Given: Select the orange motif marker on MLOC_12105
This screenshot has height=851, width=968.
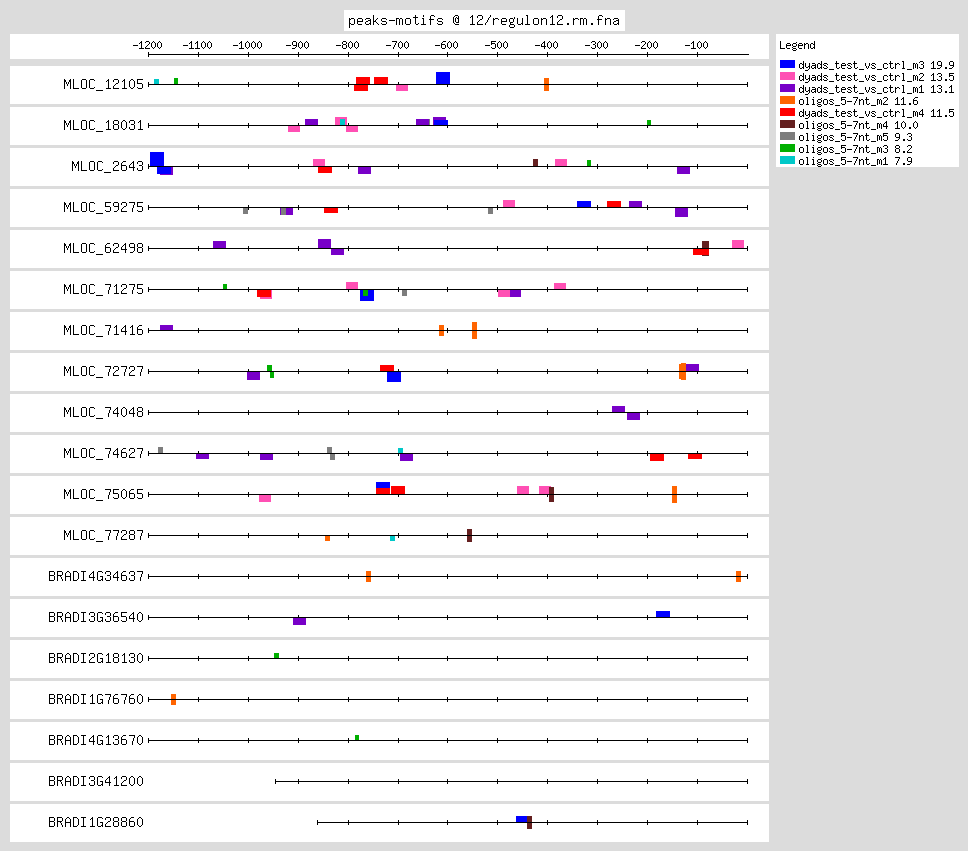Looking at the screenshot, I should click(546, 84).
